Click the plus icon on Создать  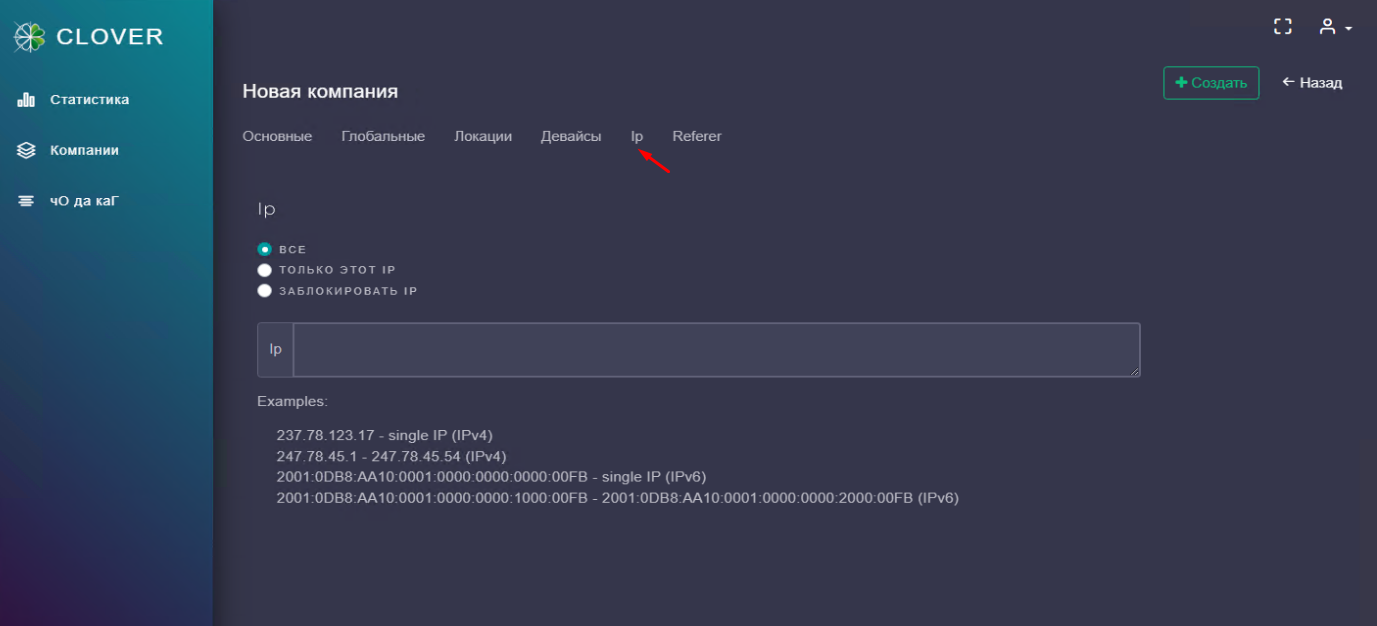(x=1181, y=83)
